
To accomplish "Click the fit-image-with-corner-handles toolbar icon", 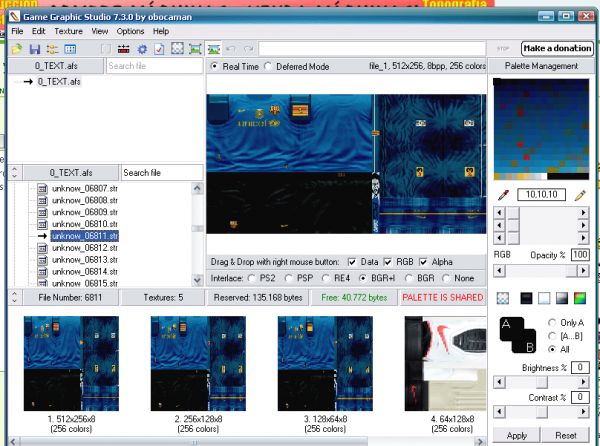I will (x=195, y=49).
